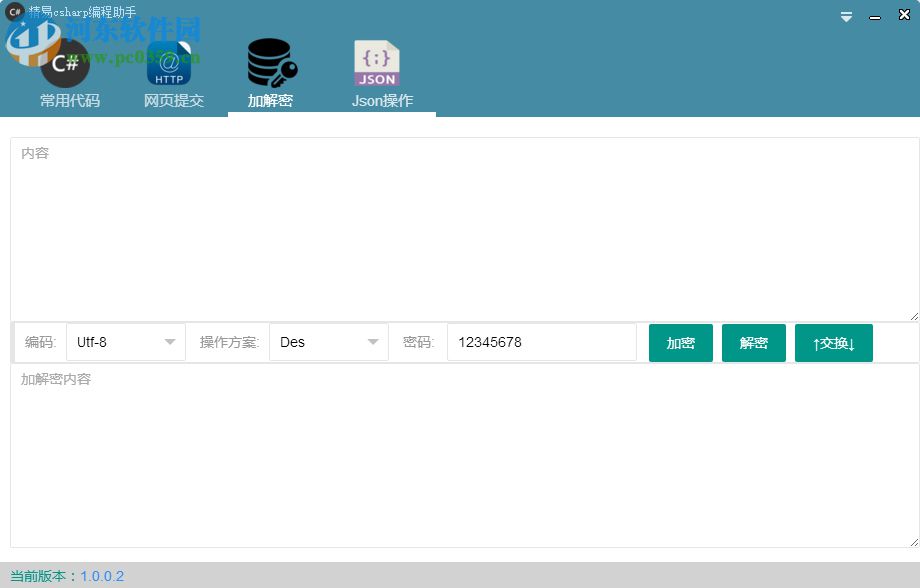Switch to the 常用代码 tab label

[x=70, y=101]
